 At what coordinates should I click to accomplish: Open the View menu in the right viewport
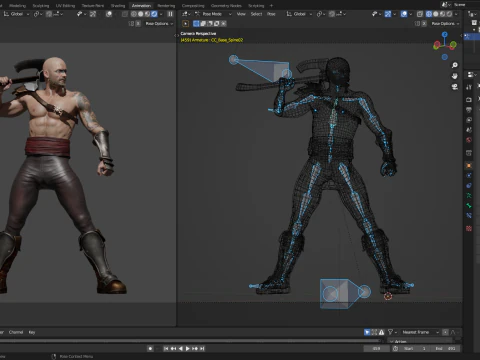click(x=241, y=14)
